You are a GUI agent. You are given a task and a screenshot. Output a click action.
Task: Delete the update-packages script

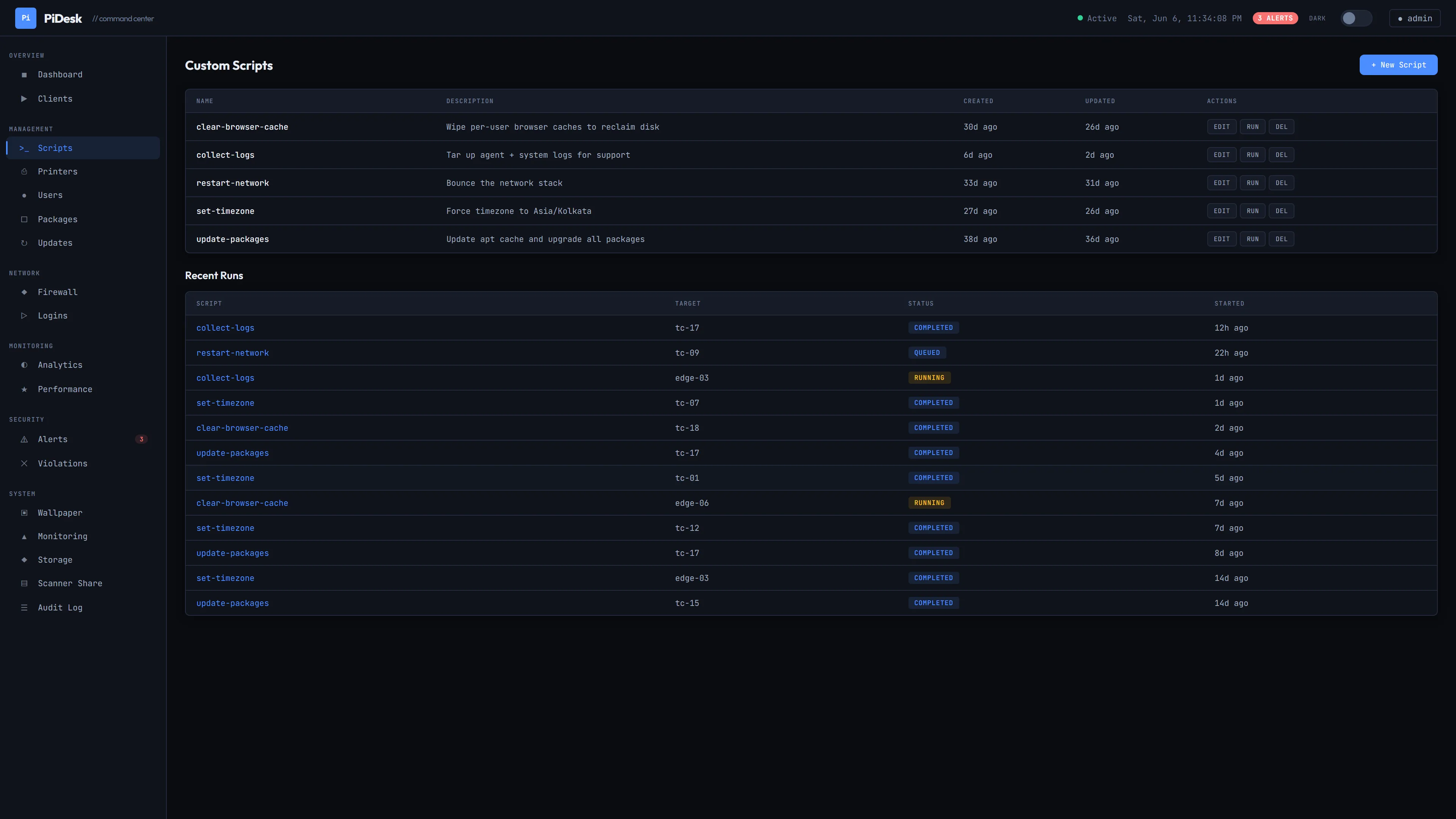pos(1281,239)
